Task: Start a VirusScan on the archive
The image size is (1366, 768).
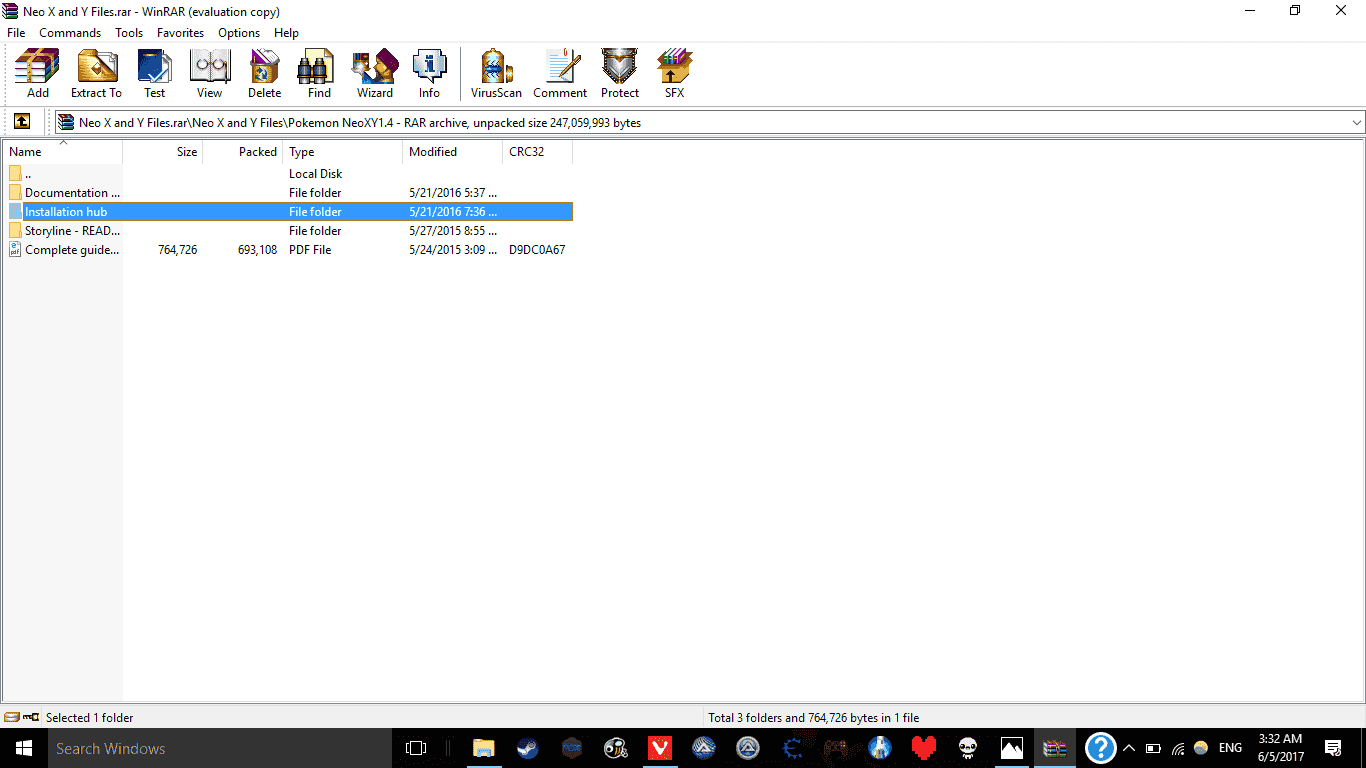Action: pos(496,73)
